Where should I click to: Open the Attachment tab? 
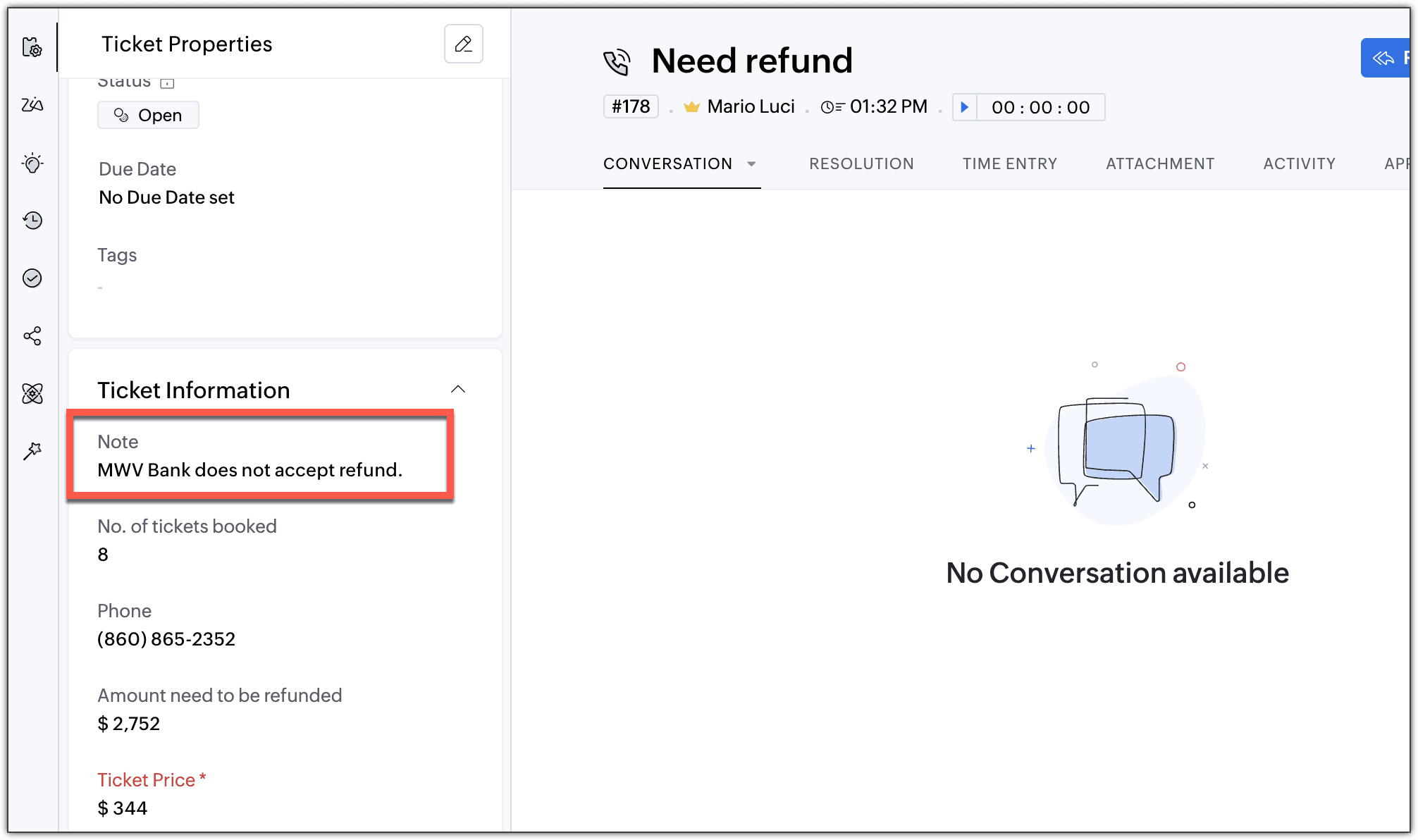tap(1160, 163)
